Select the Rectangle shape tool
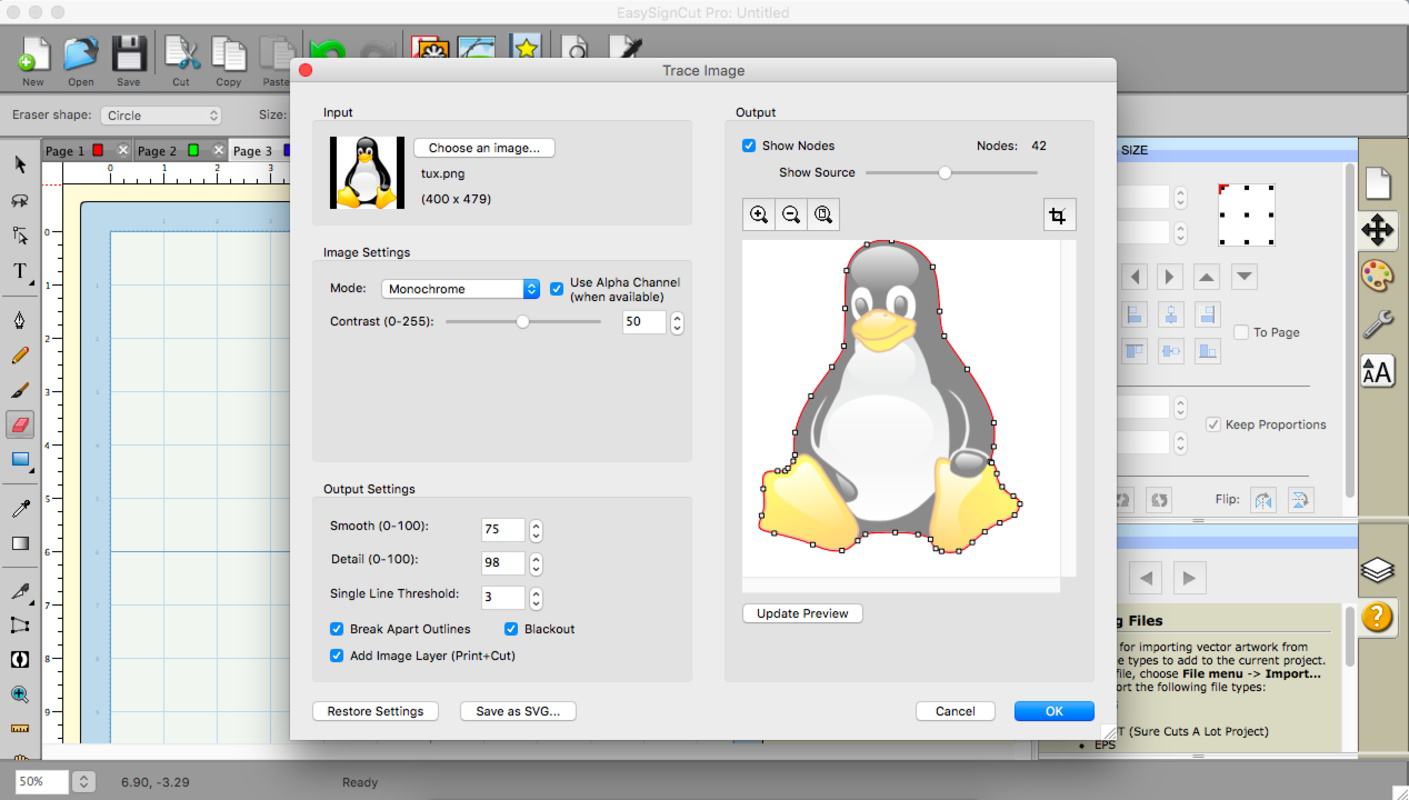 click(x=20, y=460)
